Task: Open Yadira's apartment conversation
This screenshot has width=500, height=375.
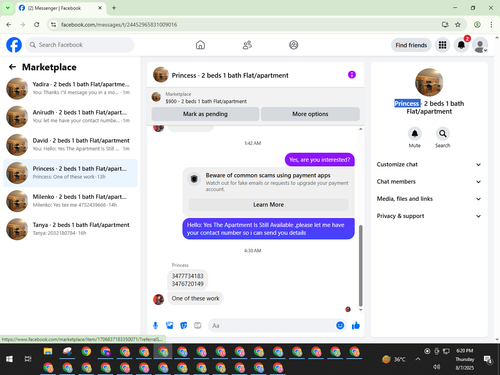Action: [70, 88]
